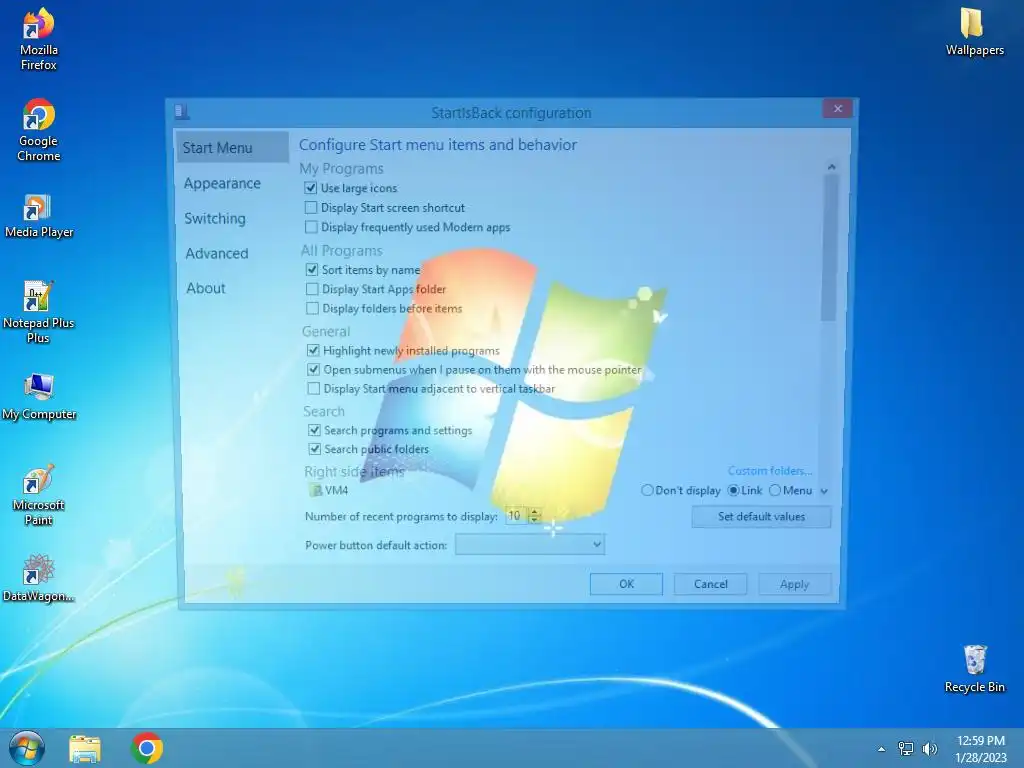The width and height of the screenshot is (1024, 768).
Task: Click the Cancel button
Action: (x=711, y=584)
